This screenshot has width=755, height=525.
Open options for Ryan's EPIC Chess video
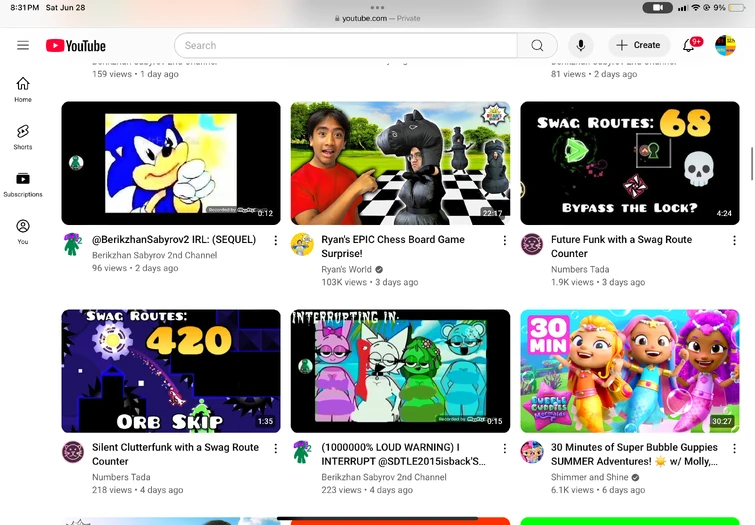point(505,240)
